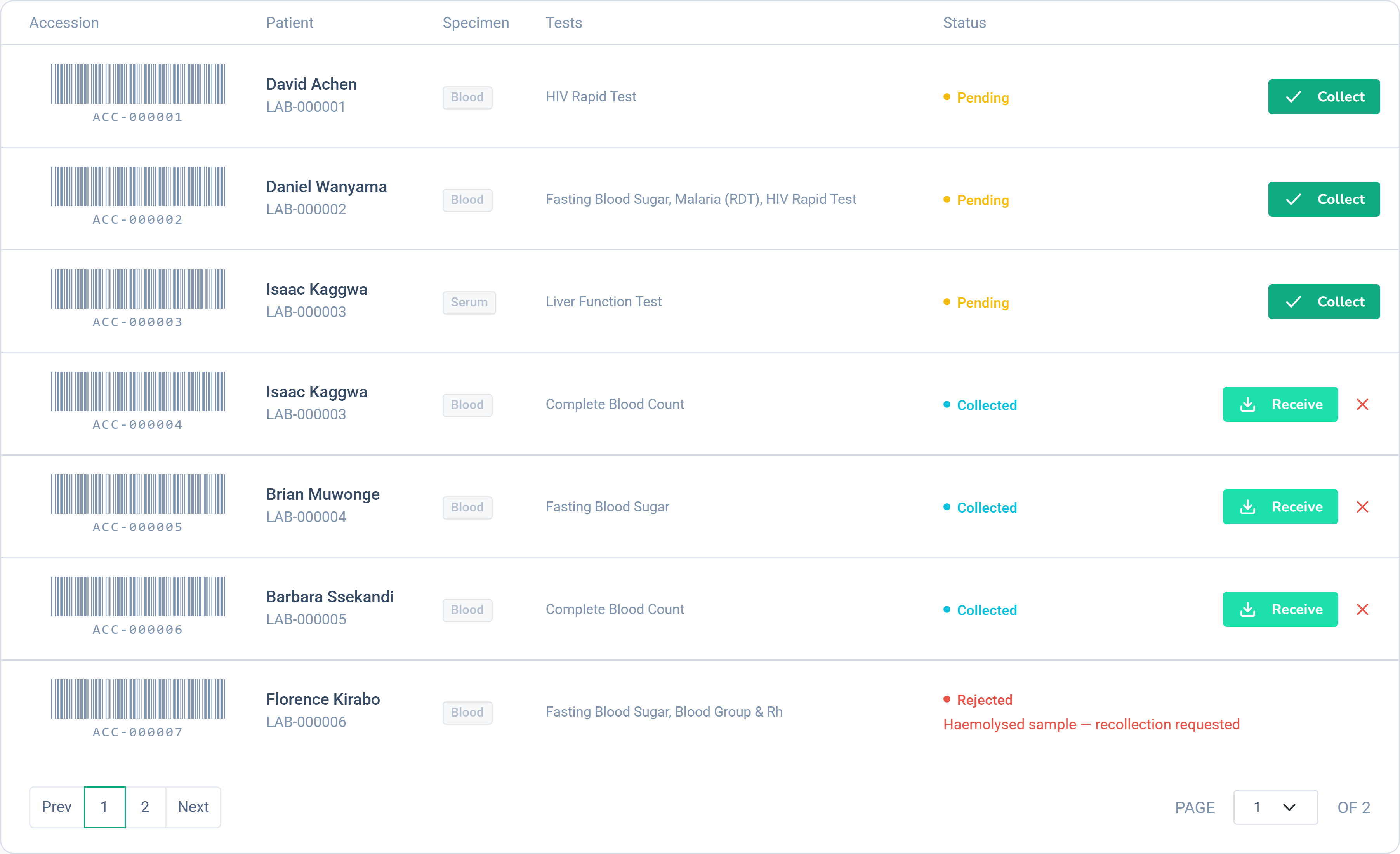This screenshot has width=1400, height=854.
Task: Collect the Liver Function Test specimen
Action: point(1323,302)
